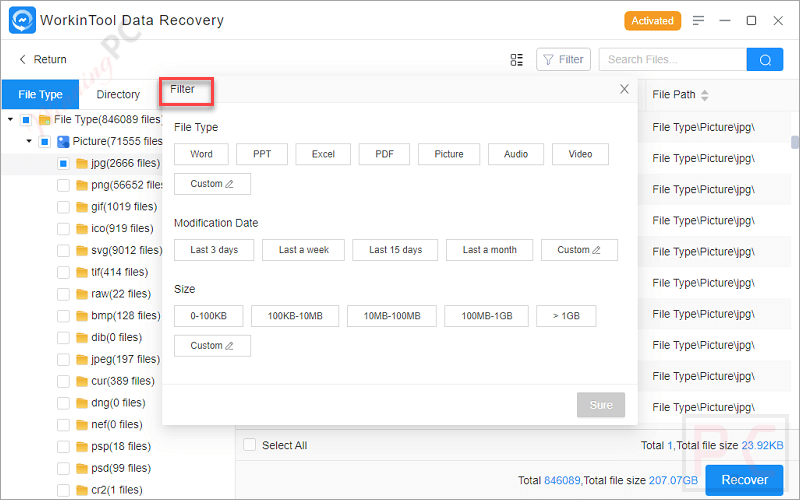Toggle the Picture category checkbox
800x500 pixels.
tap(44, 141)
